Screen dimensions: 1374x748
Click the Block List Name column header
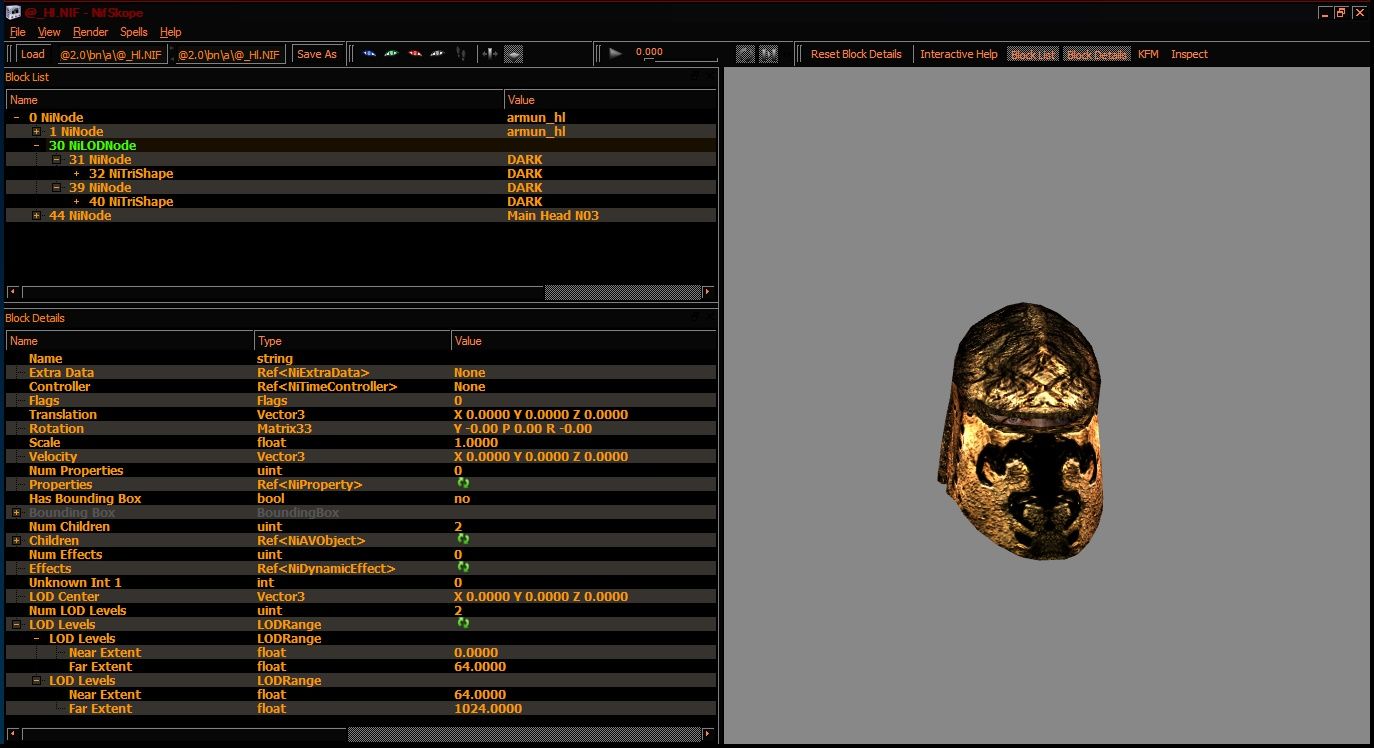tap(255, 100)
